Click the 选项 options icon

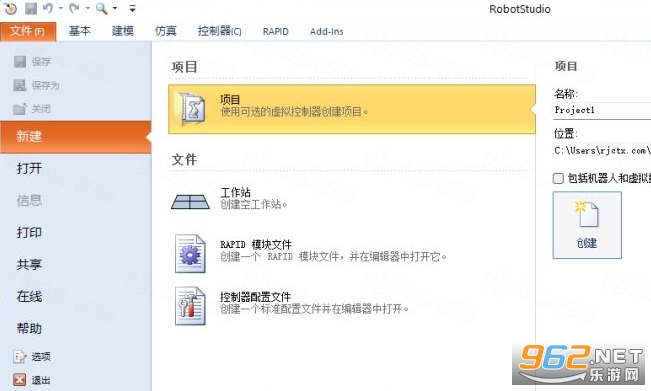click(20, 357)
